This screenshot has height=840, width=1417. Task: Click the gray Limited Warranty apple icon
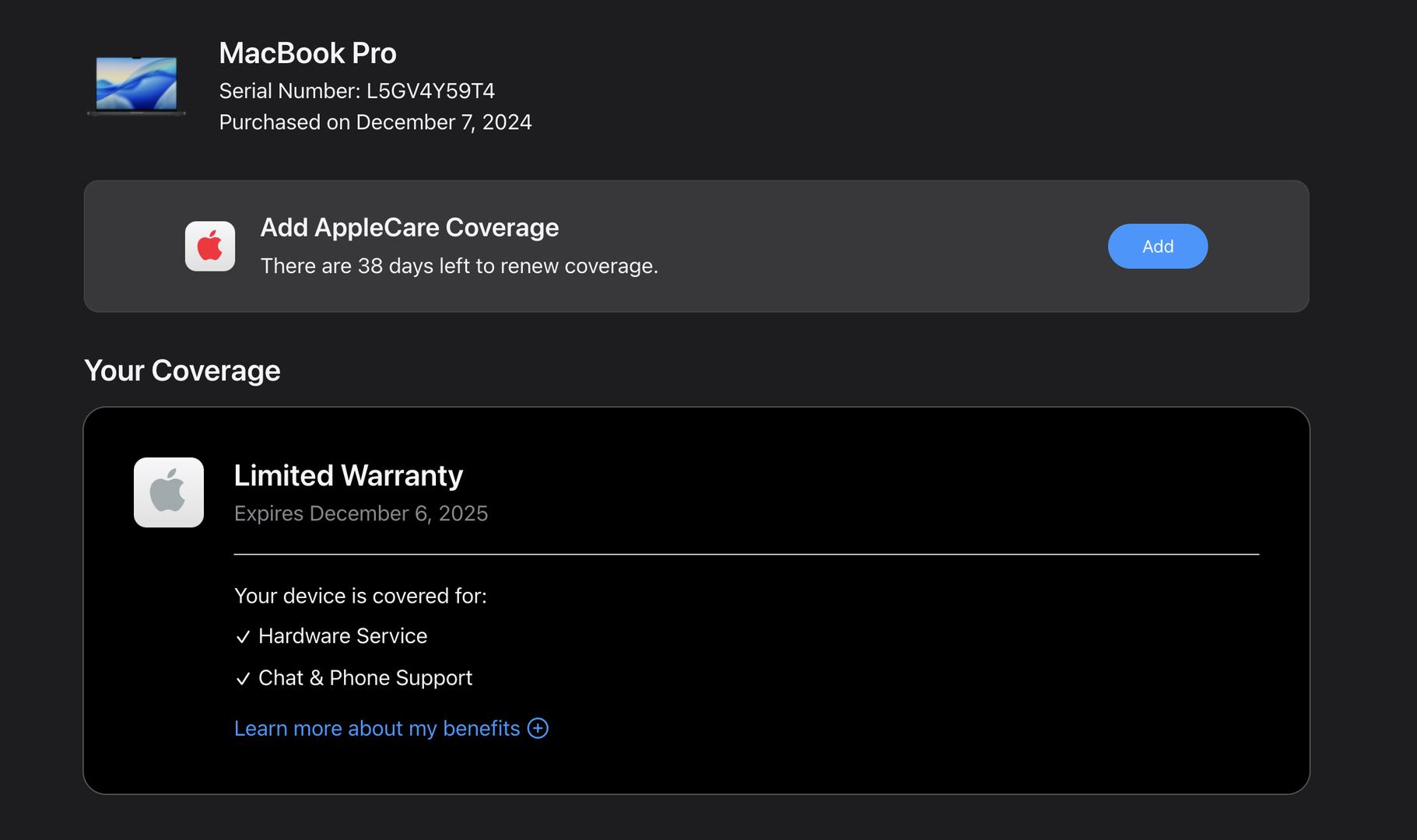tap(169, 492)
